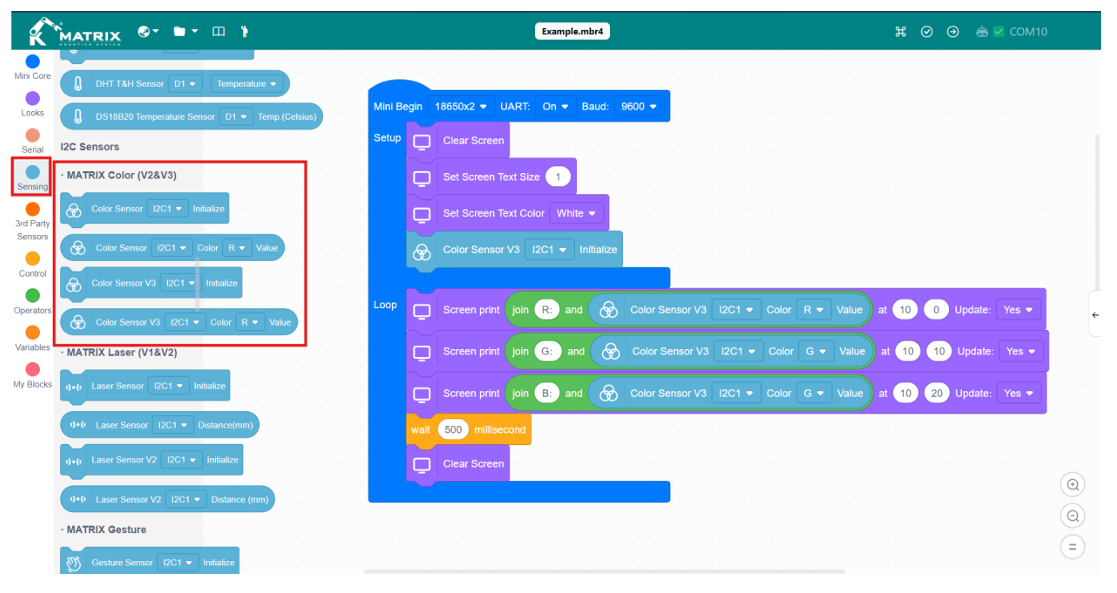Click screen icon on the R: Screen print row

pyautogui.click(x=422, y=311)
